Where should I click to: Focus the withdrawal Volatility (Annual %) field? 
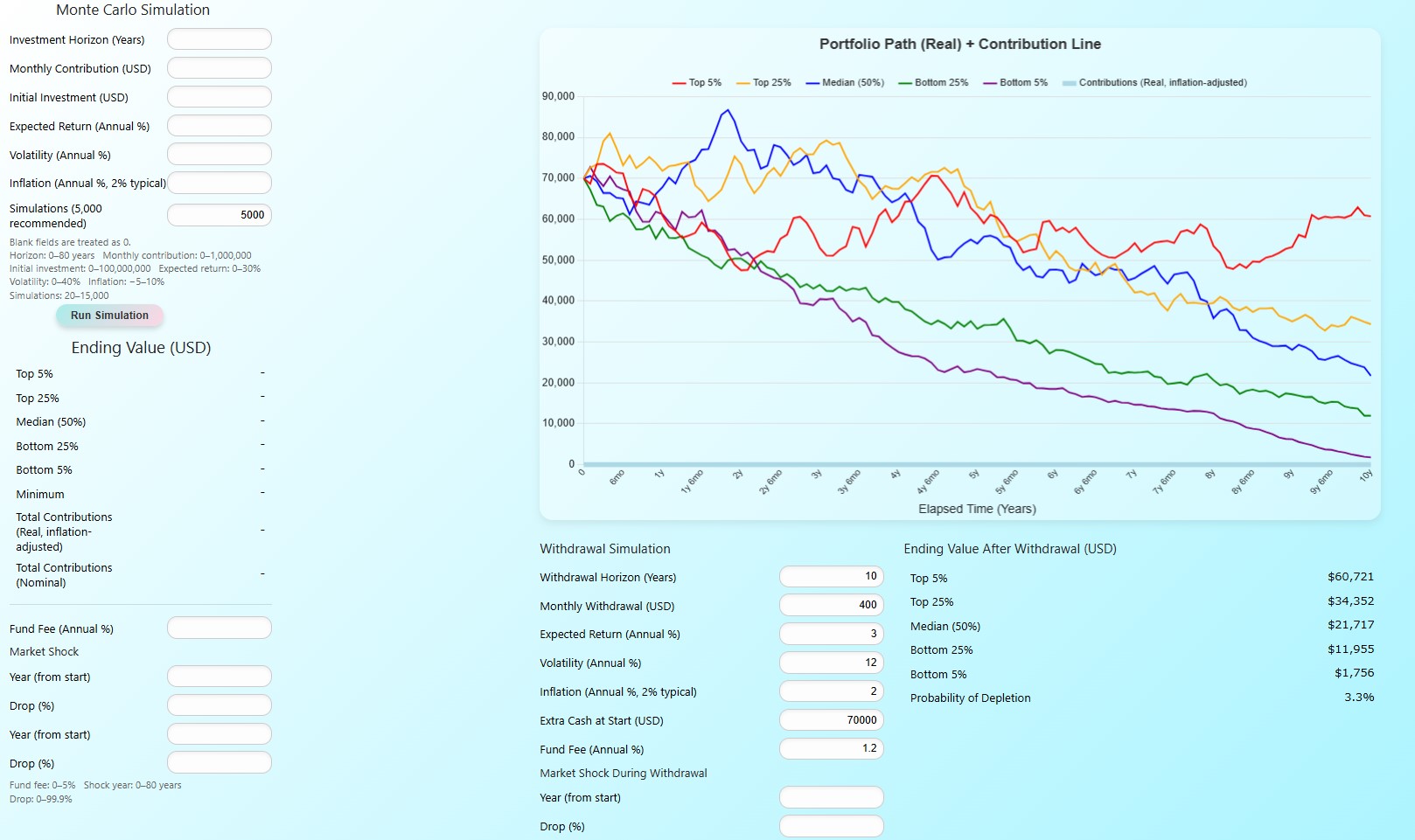click(831, 663)
